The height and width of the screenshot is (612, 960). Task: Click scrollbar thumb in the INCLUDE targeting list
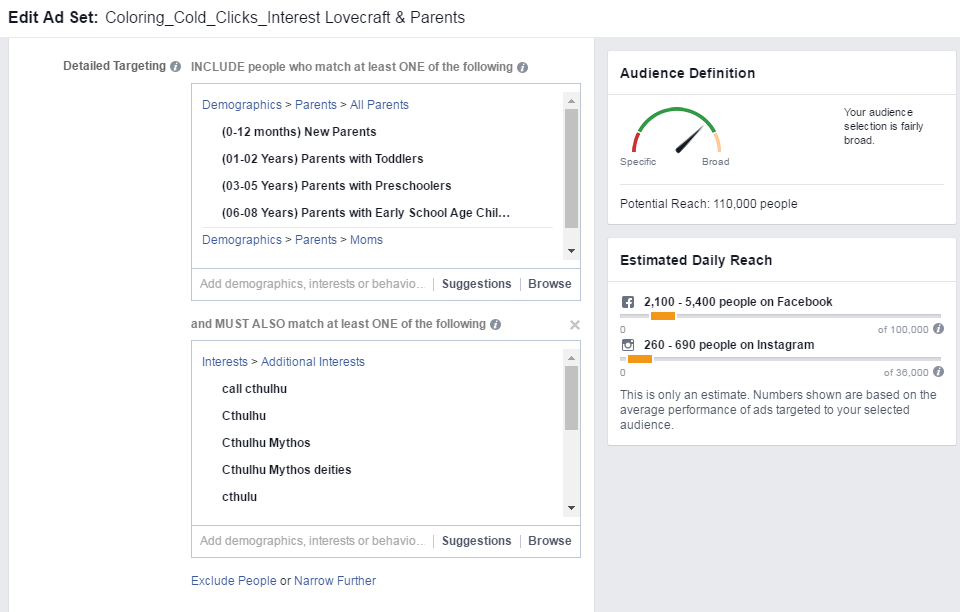pyautogui.click(x=571, y=168)
